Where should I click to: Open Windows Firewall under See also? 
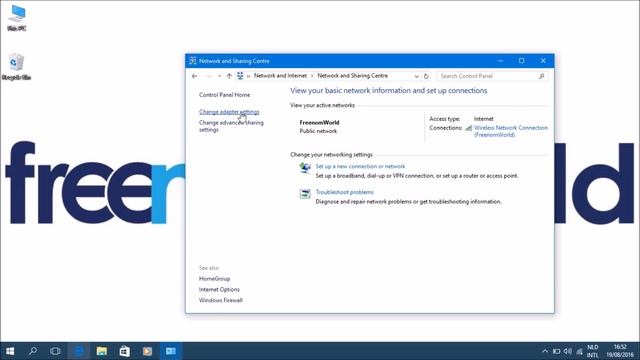pos(221,300)
